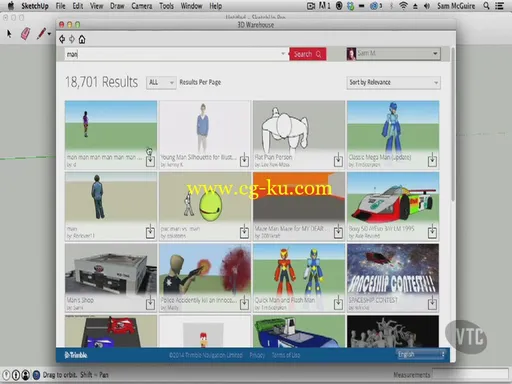Image resolution: width=512 pixels, height=384 pixels.
Task: Choose the Eraser tool
Action: pos(26,33)
